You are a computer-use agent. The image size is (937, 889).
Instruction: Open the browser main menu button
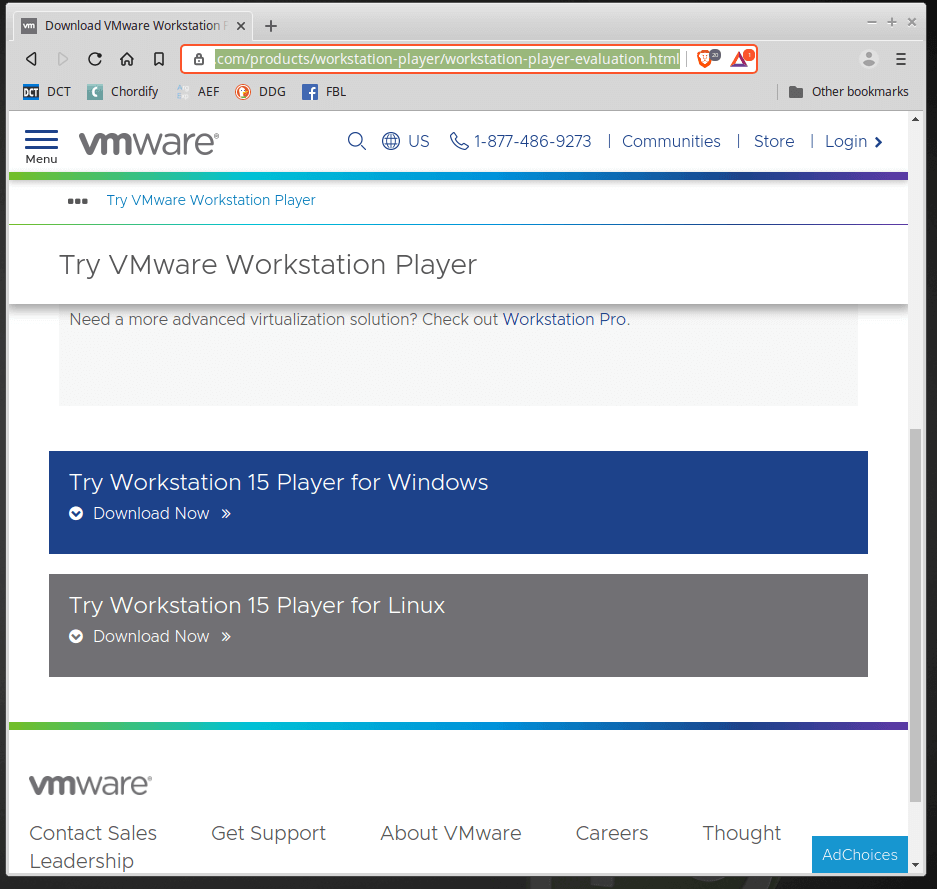[901, 59]
